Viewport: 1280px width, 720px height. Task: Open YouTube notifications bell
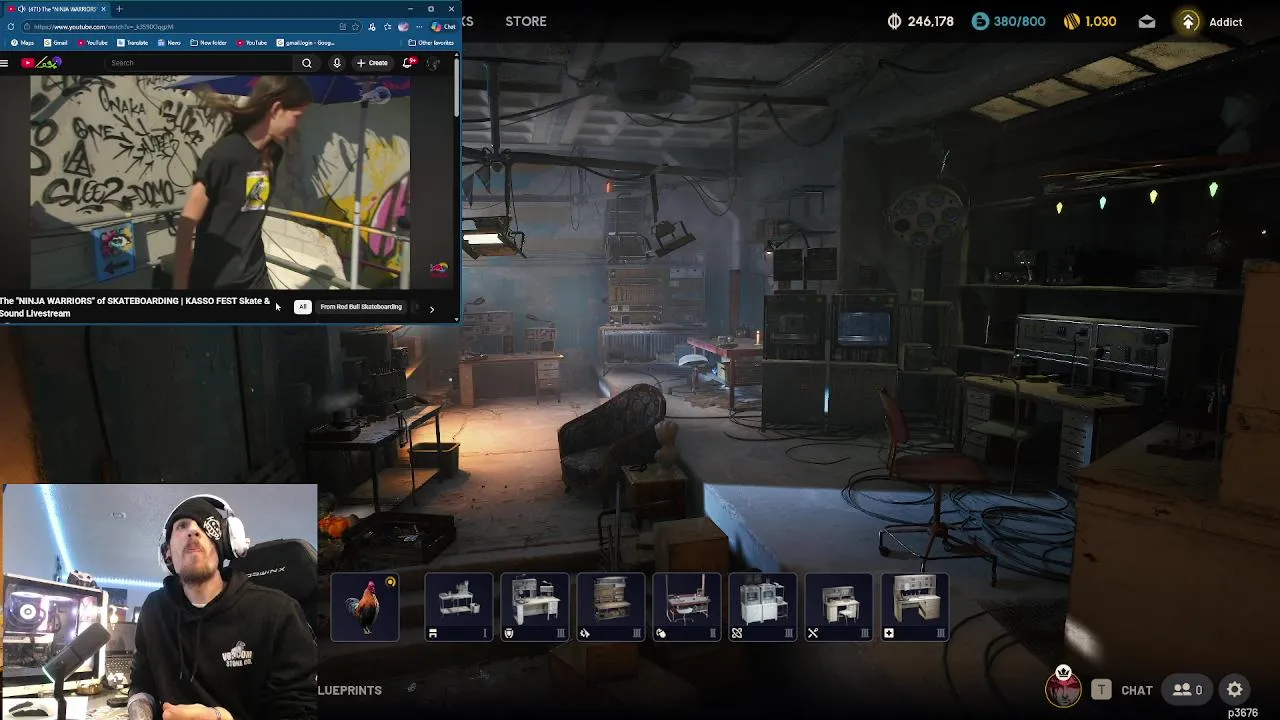tap(408, 63)
